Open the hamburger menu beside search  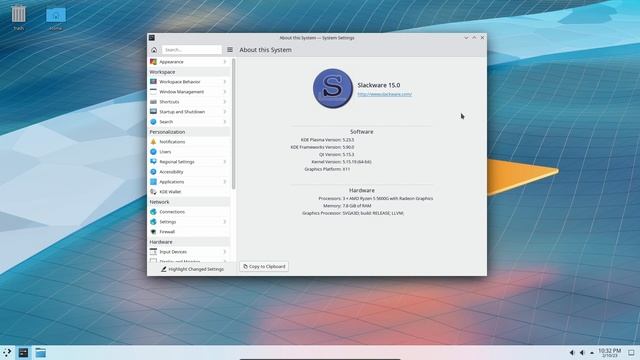(230, 50)
